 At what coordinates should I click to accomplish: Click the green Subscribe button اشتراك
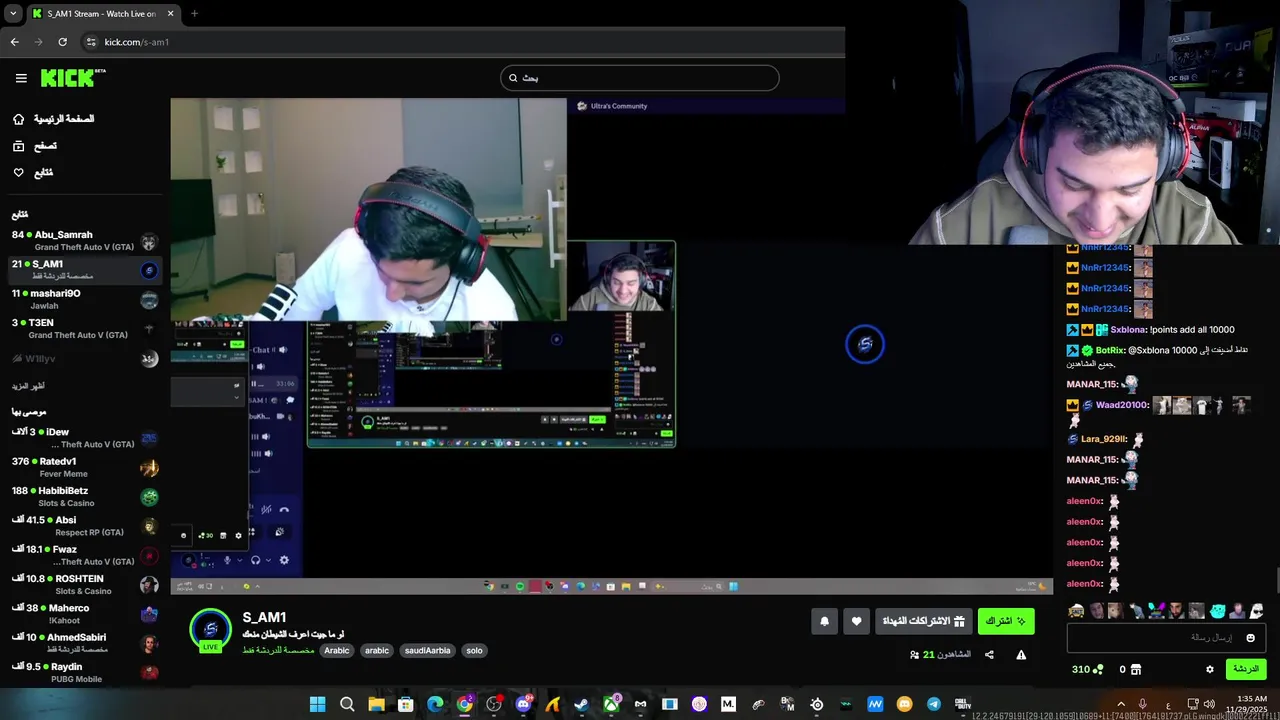(1006, 621)
